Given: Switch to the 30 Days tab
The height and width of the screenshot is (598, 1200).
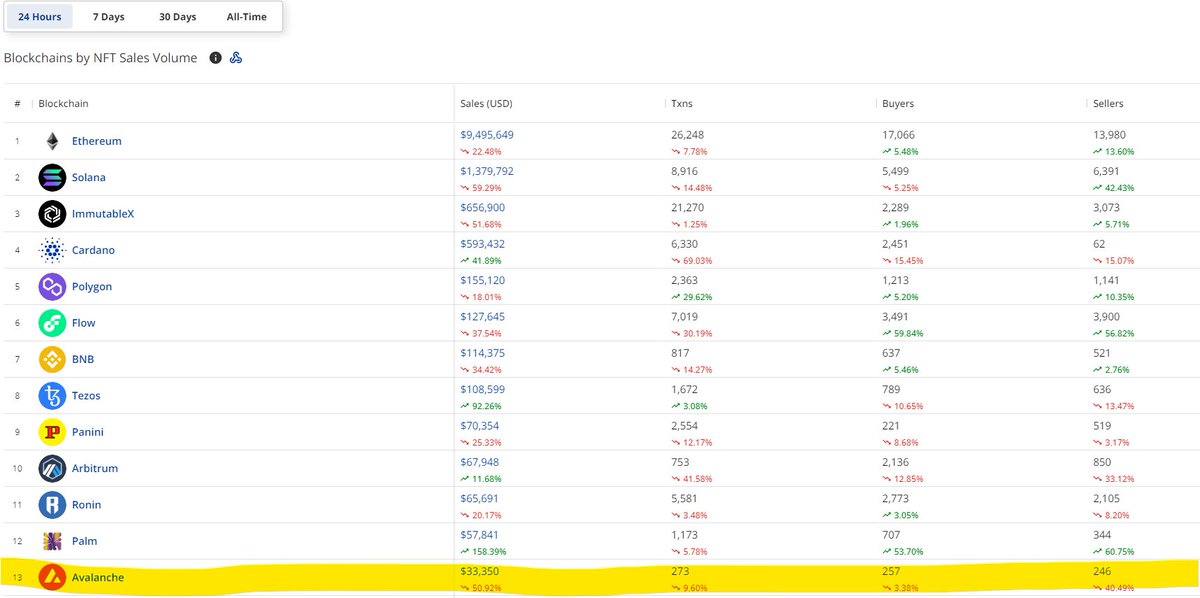Looking at the screenshot, I should tap(178, 17).
